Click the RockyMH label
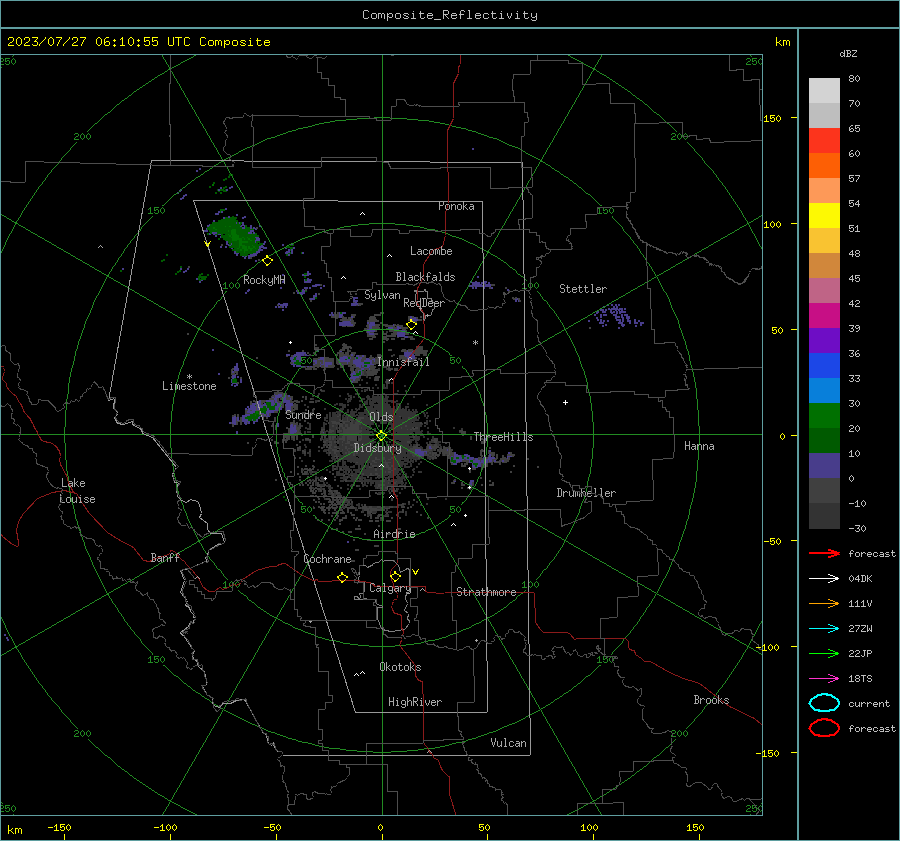 (x=264, y=280)
